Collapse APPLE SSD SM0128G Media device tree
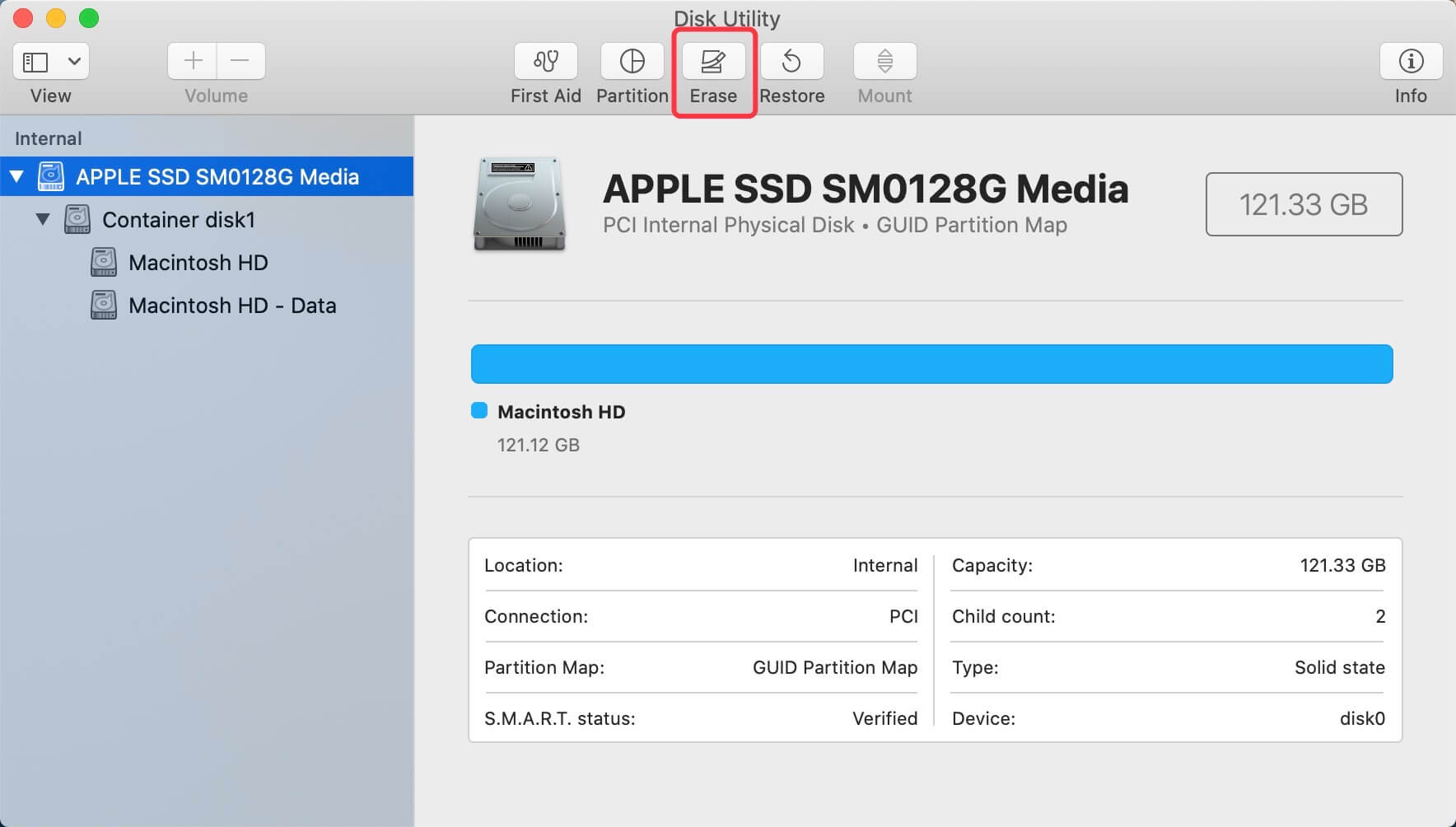Viewport: 1456px width, 827px height. (18, 175)
